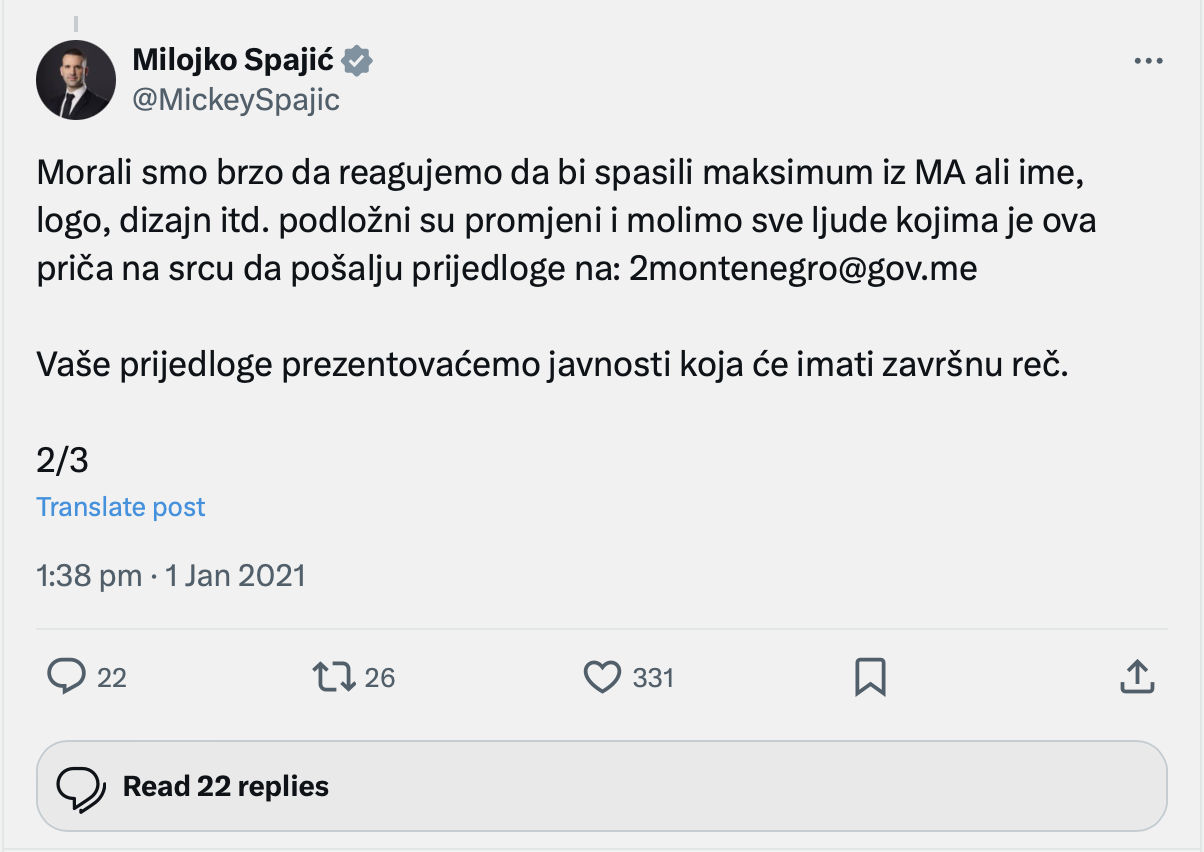1204x852 pixels.
Task: Like the post with the heart icon
Action: pos(602,678)
